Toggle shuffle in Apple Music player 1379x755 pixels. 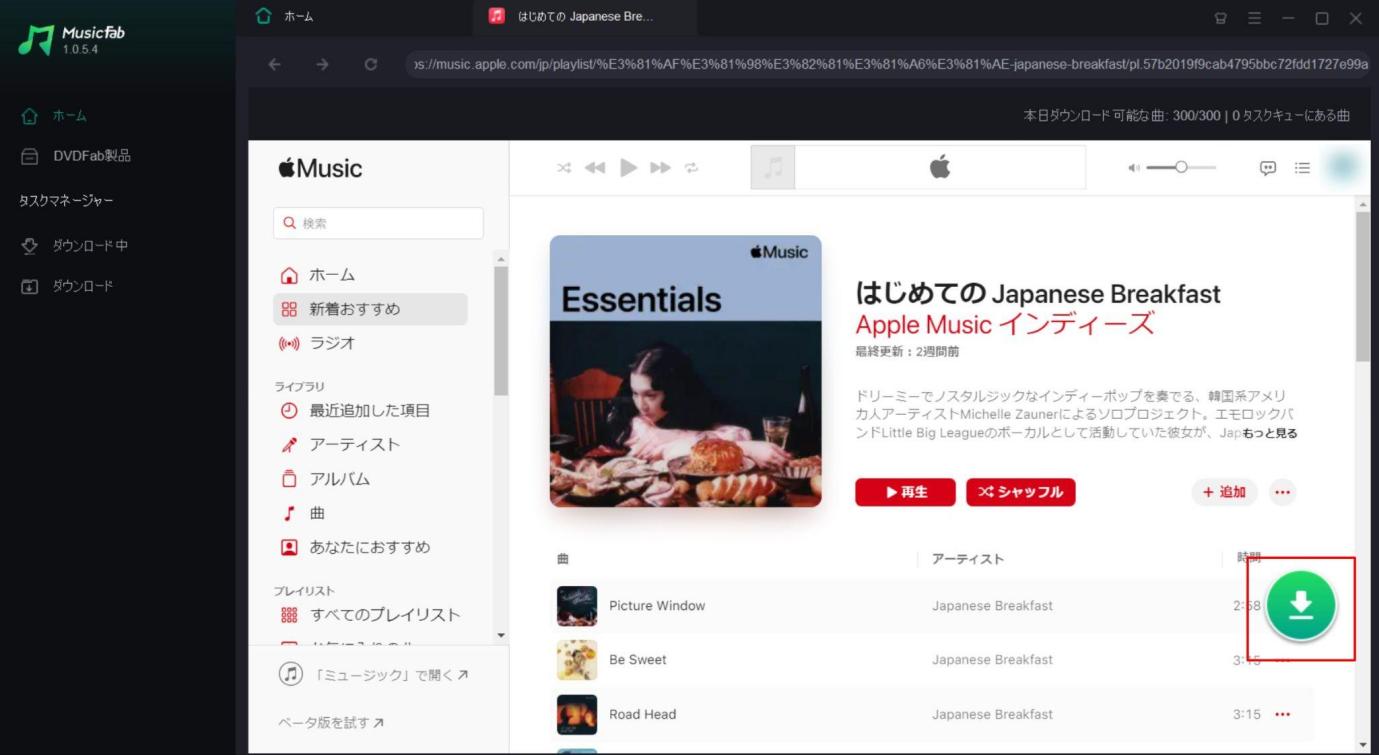[x=564, y=168]
